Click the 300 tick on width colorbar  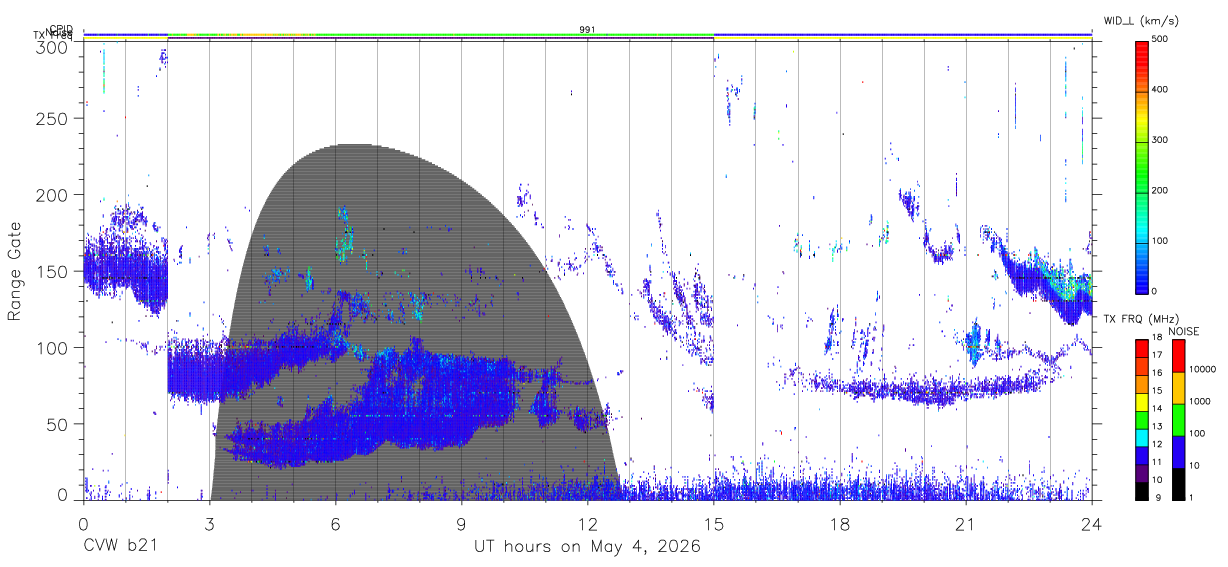(x=1161, y=140)
